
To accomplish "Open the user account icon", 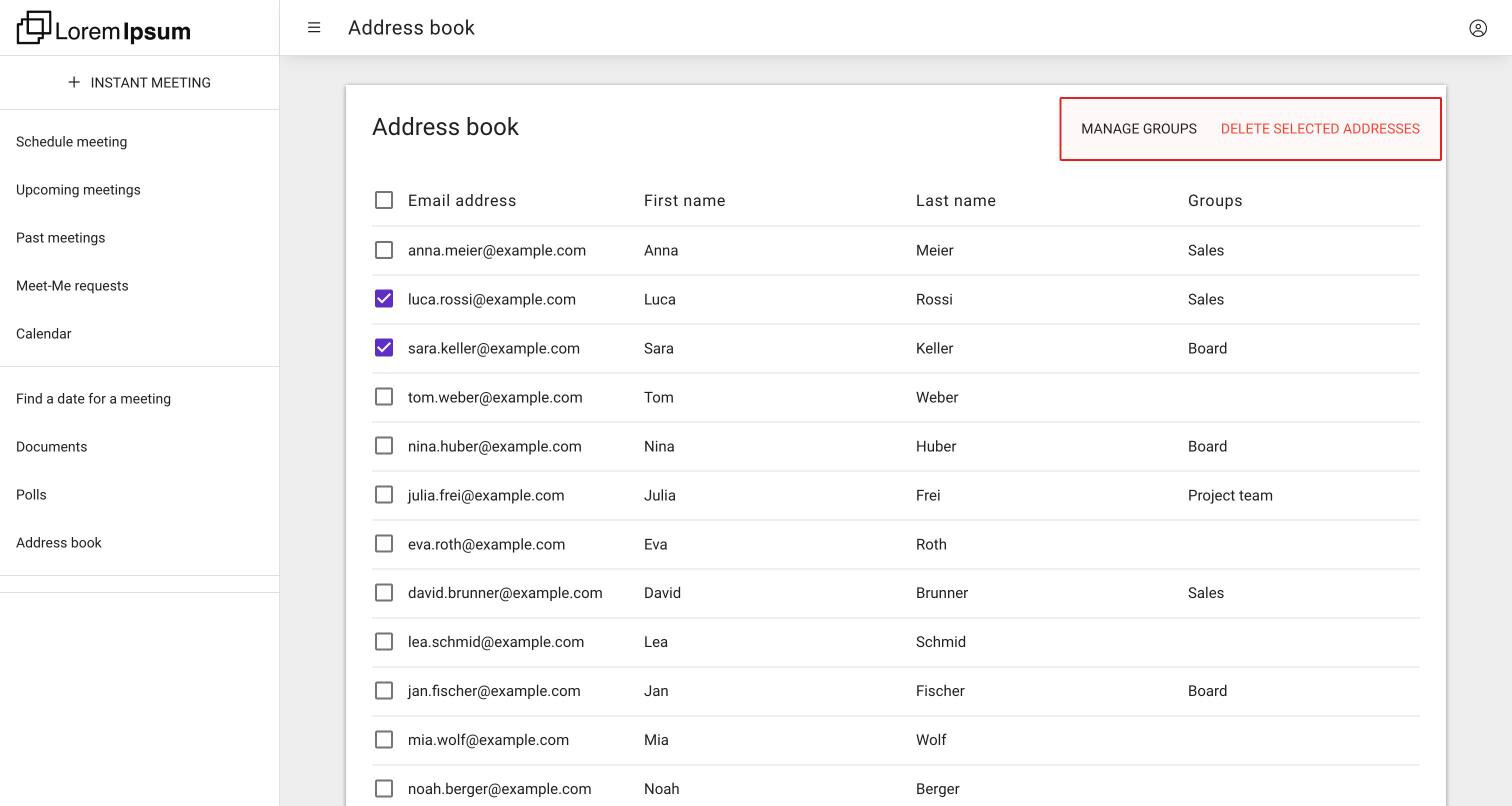I will pos(1478,28).
